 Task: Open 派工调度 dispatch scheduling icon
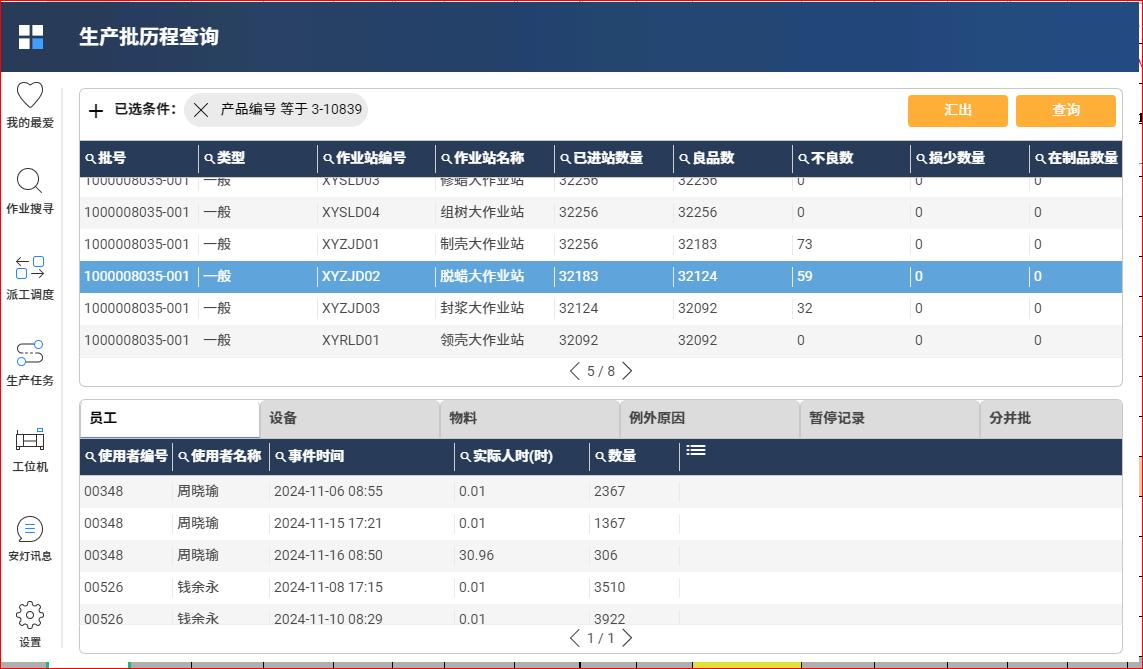click(x=30, y=268)
